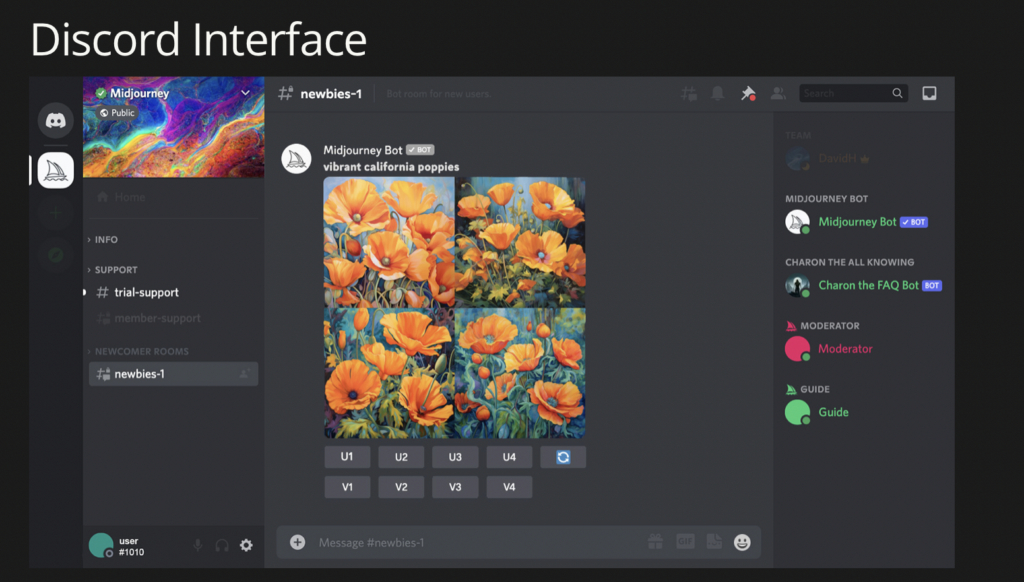The image size is (1024, 582).
Task: Click Moderator pink avatar
Action: point(797,349)
